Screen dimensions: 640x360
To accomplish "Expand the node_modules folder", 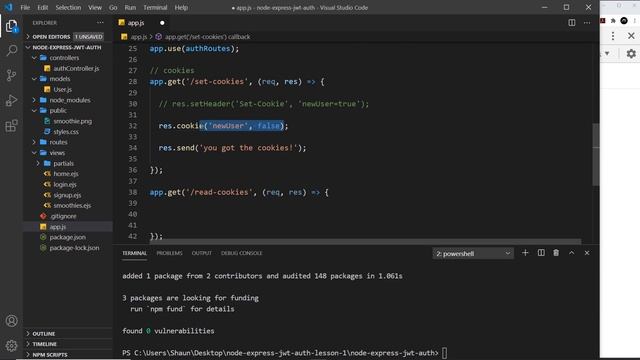I will tap(34, 100).
